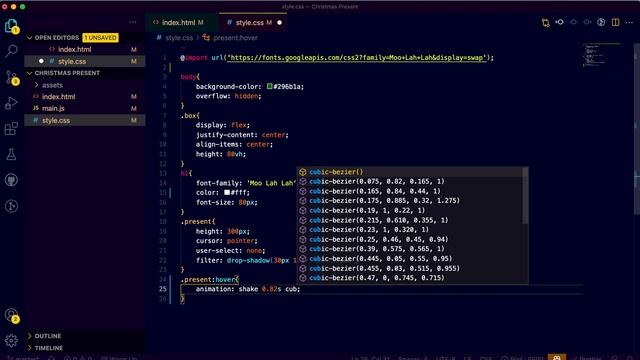Select cubic-bezier(0.25, 0.46, 0.45, 0.94) suggestion

coord(410,240)
